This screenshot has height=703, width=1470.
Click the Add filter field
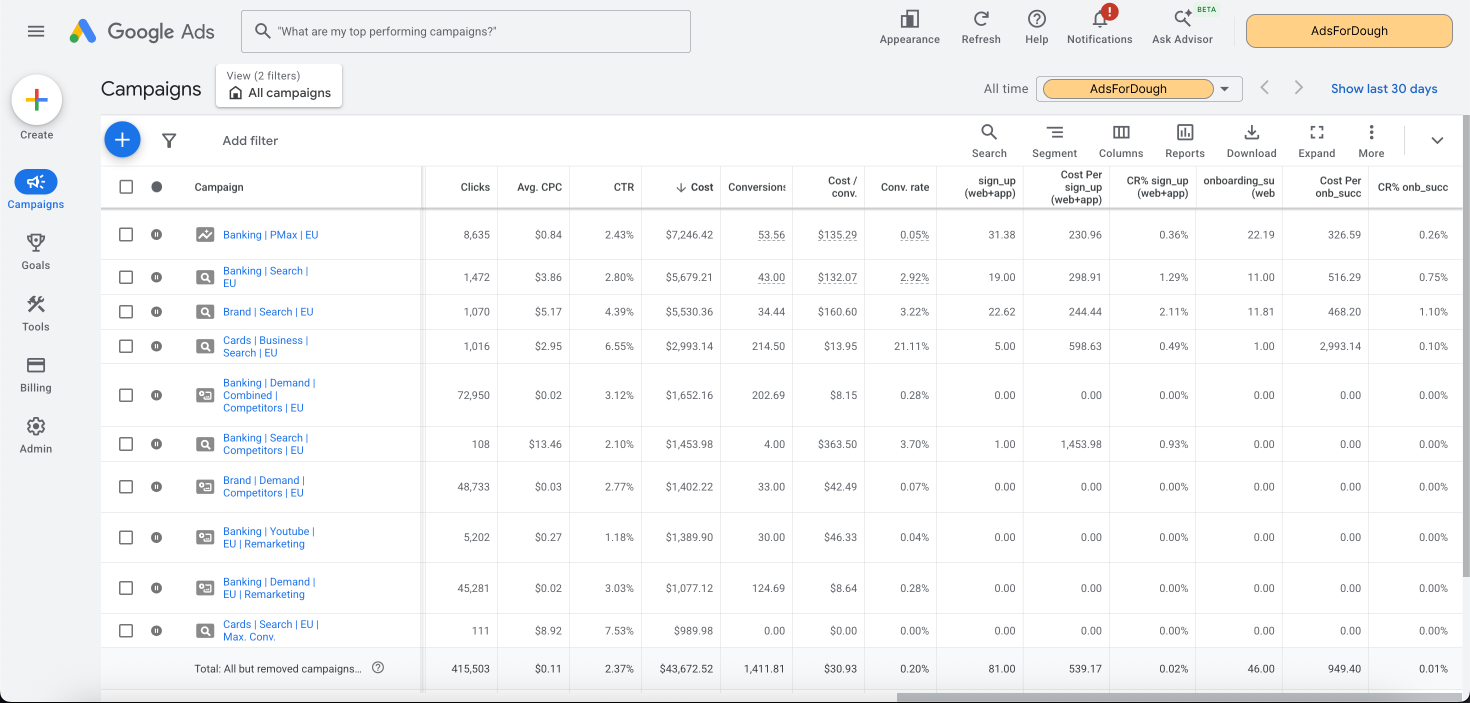(x=250, y=141)
